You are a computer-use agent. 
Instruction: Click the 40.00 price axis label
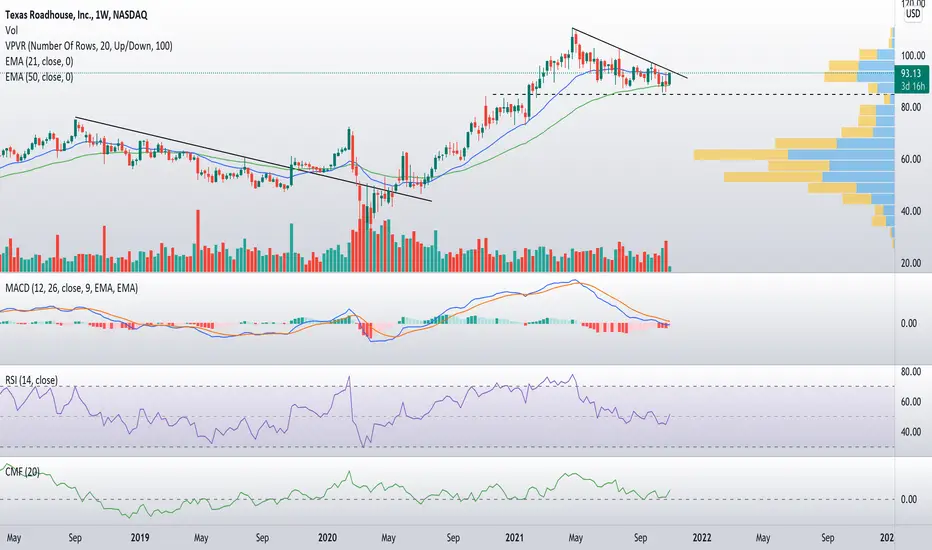pos(913,211)
